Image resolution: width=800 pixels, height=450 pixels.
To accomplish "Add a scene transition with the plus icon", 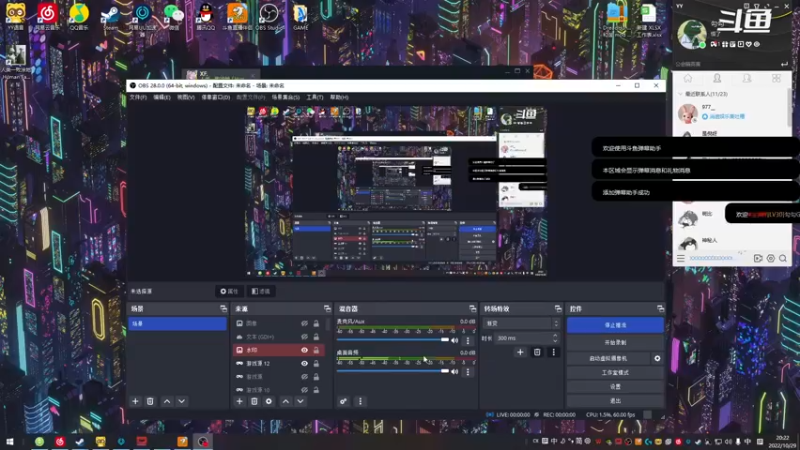I will [x=520, y=352].
